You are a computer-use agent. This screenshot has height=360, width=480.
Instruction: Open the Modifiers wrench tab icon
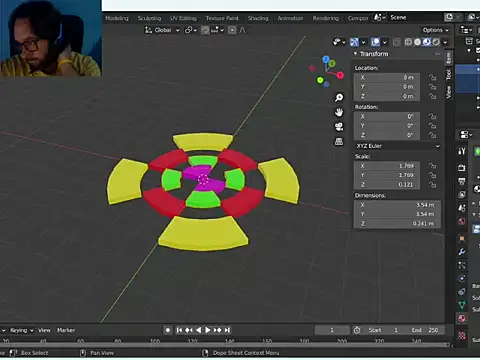click(x=462, y=252)
